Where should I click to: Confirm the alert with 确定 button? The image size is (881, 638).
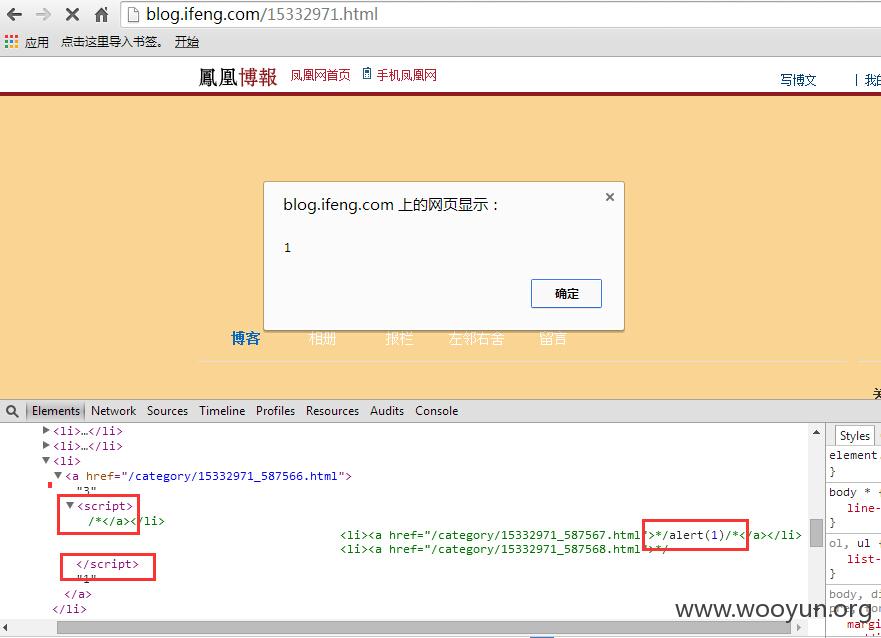tap(566, 293)
